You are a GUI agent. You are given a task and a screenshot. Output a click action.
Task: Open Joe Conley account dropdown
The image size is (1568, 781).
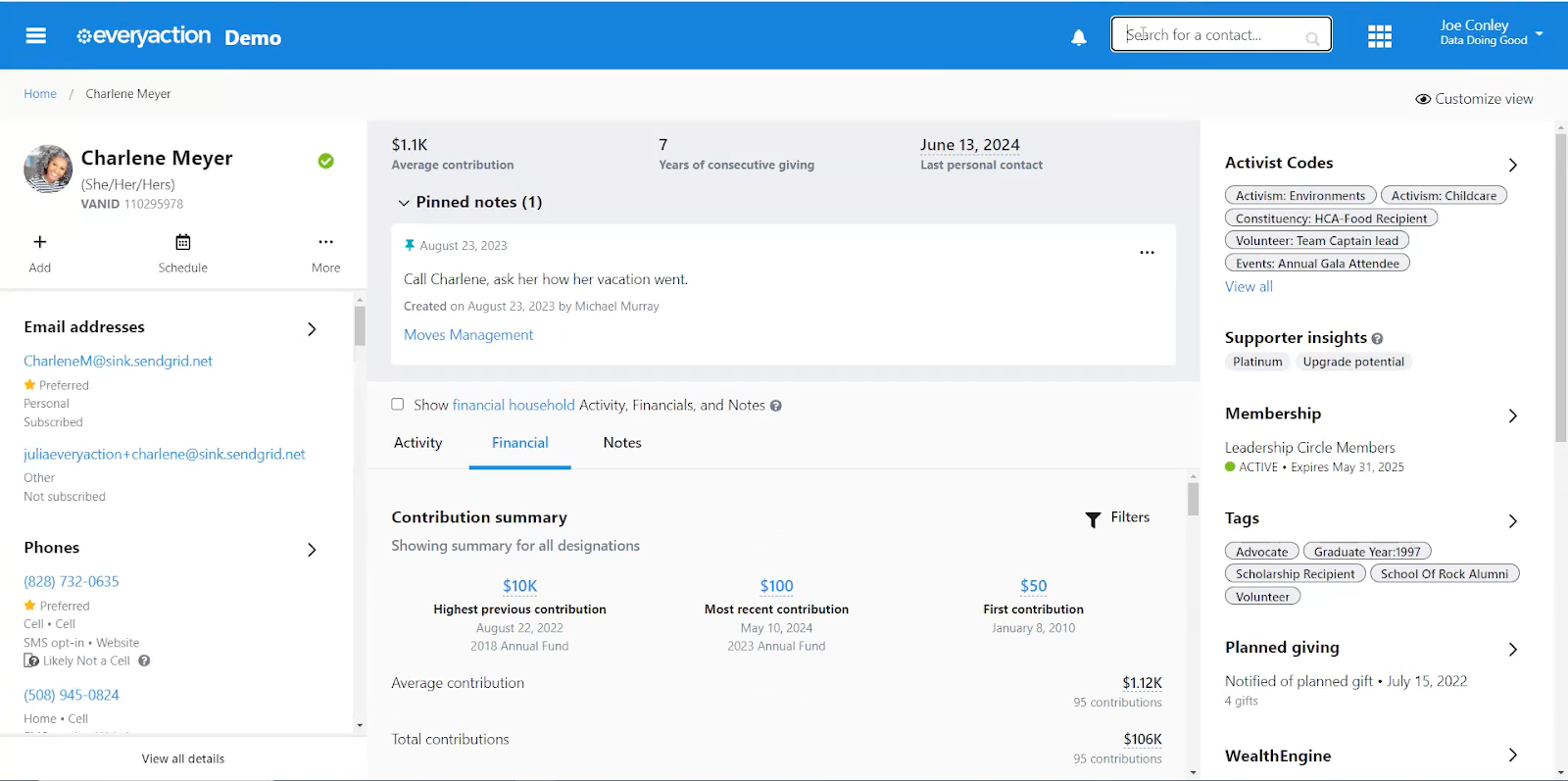(1539, 33)
